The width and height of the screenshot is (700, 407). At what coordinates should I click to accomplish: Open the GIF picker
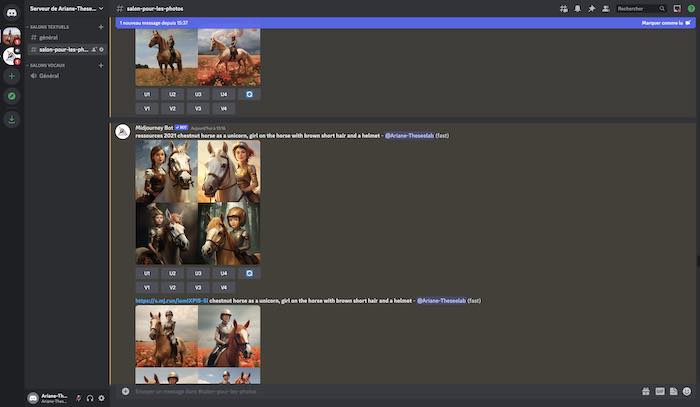[x=660, y=391]
